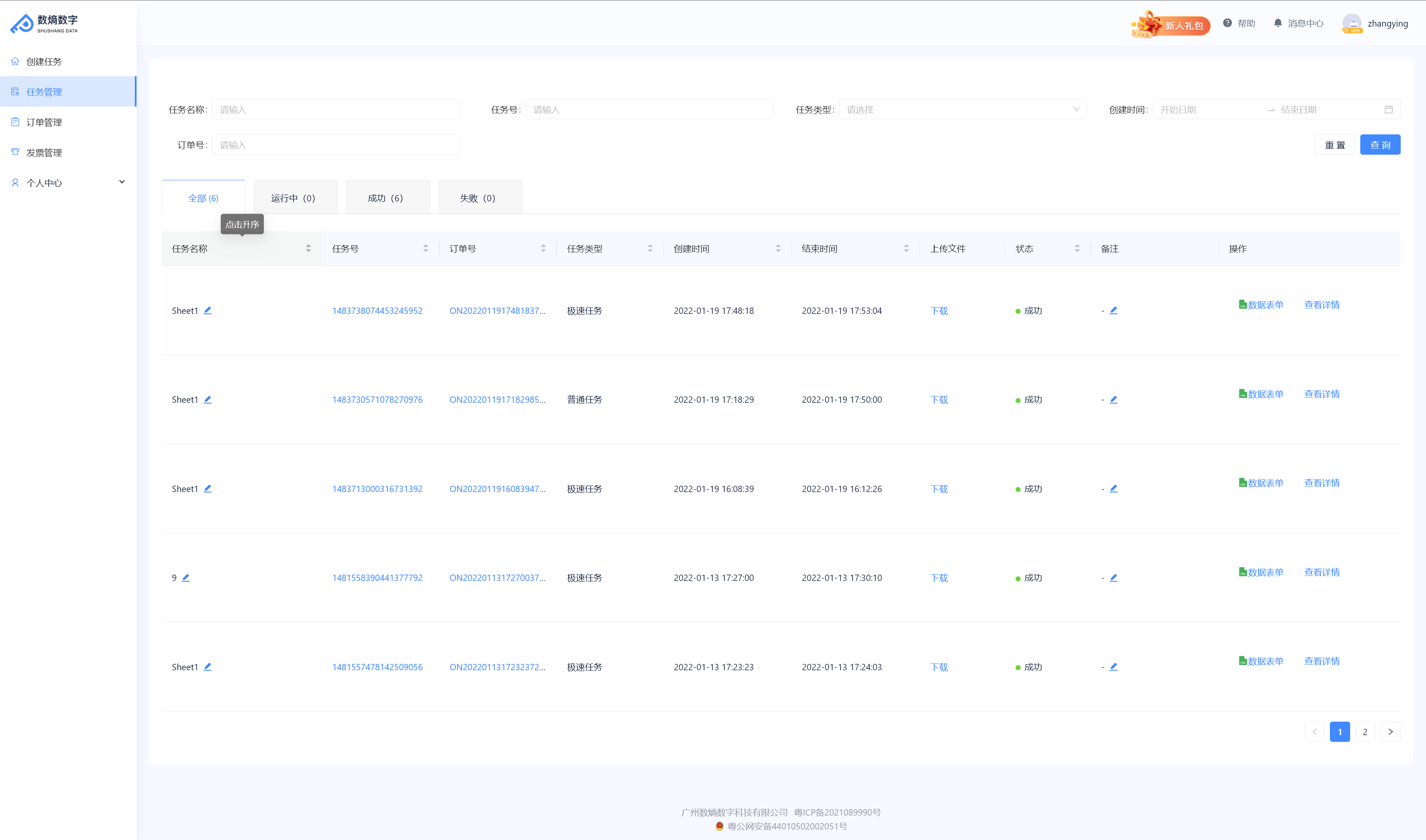Screen dimensions: 1426x840
Task: Edit remark for task 1481557478142509056
Action: [x=1113, y=667]
